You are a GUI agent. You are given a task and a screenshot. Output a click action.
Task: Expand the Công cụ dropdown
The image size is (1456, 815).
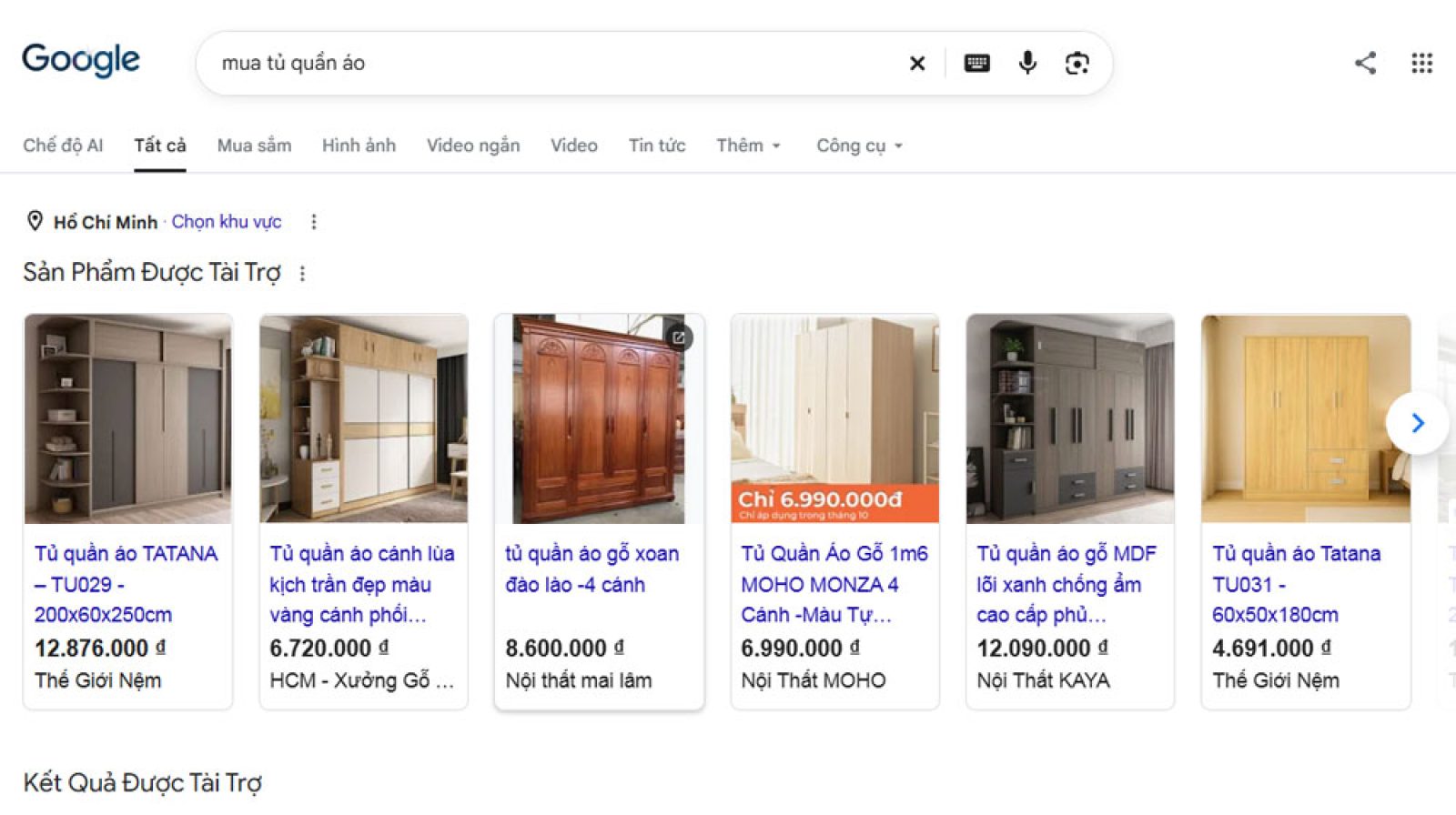pos(859,146)
